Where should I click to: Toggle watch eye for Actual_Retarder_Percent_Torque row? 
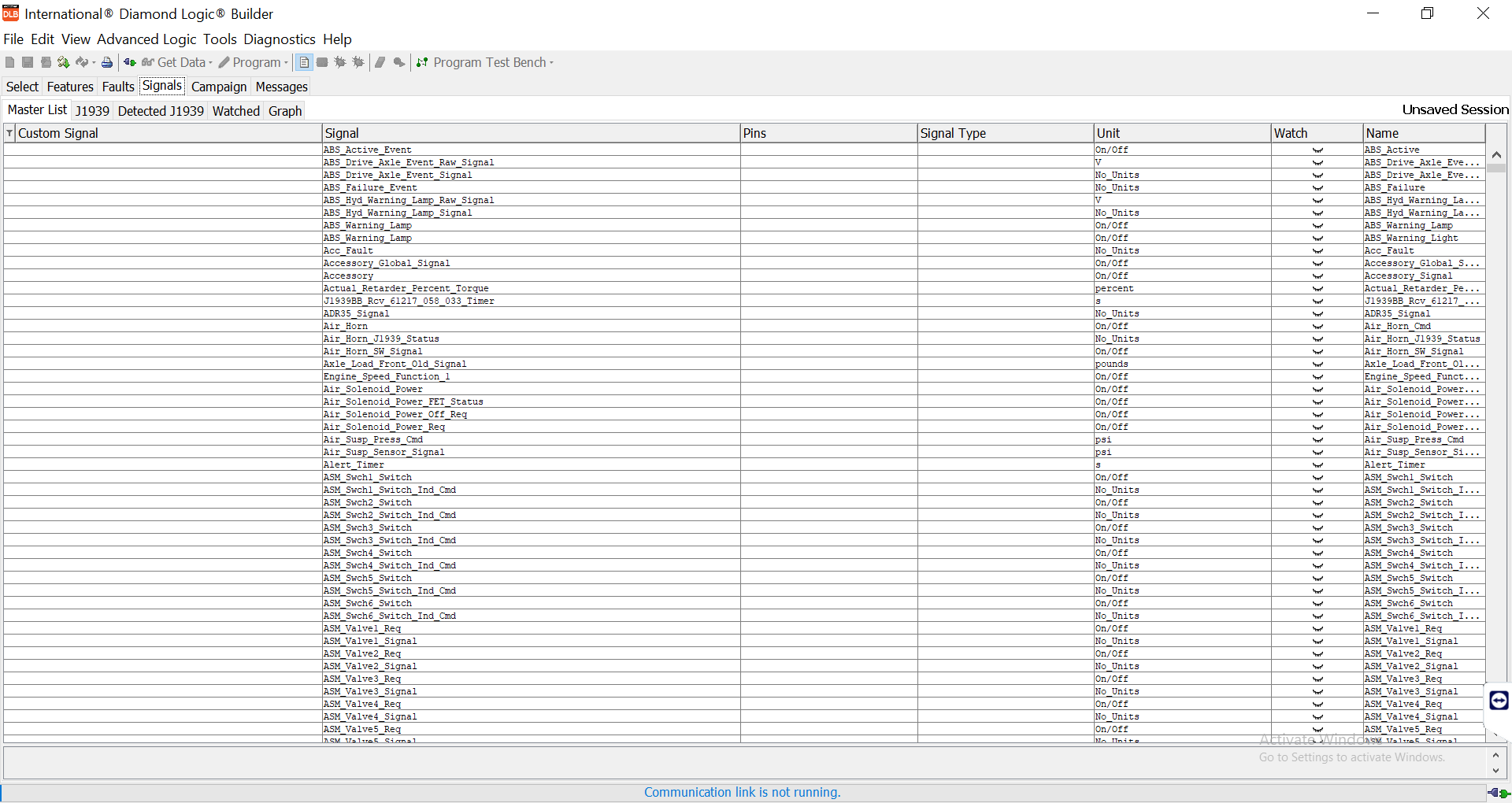[x=1317, y=288]
